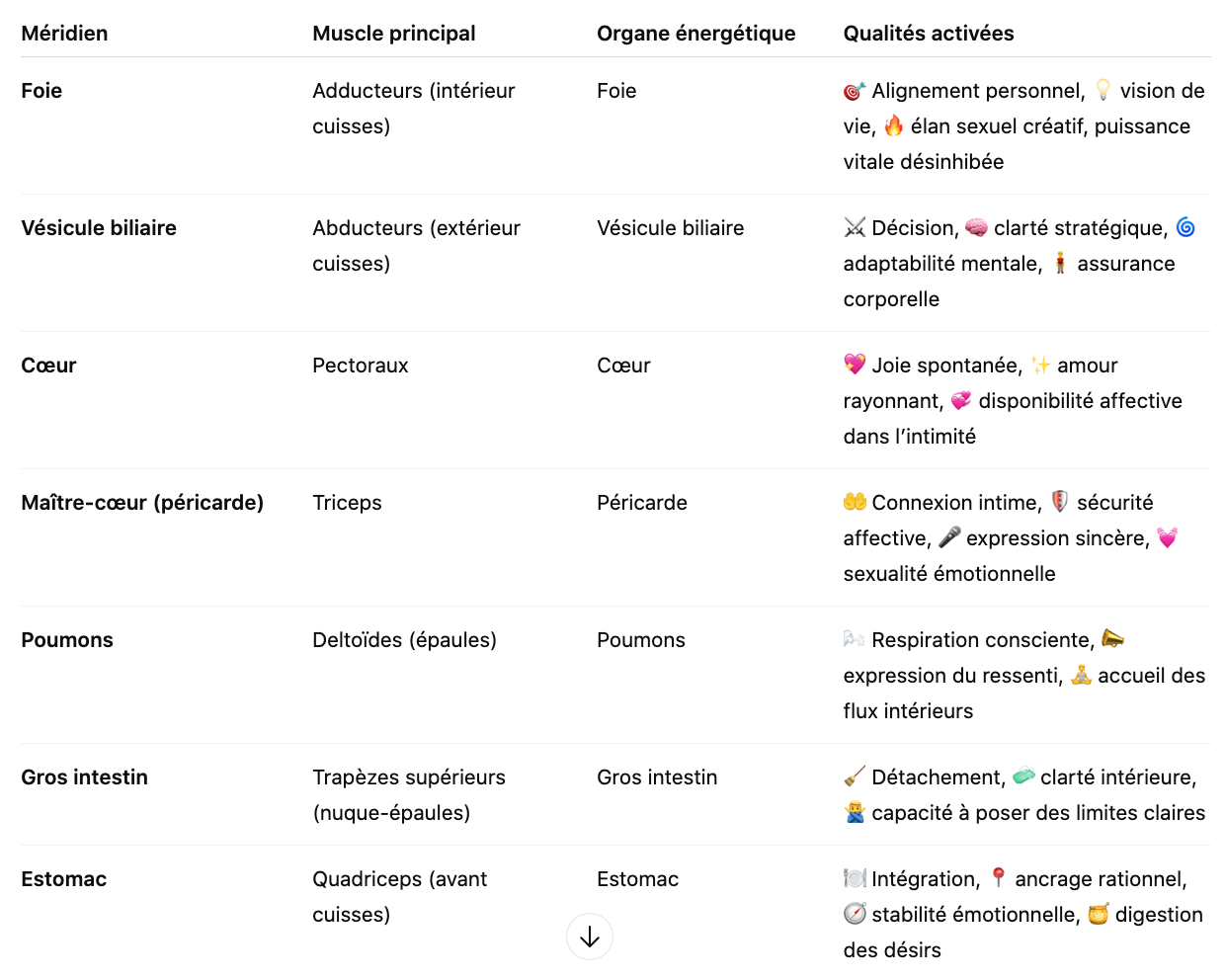Screen dimensions: 1225x980
Task: Click the scroll-down arrow button
Action: click(590, 937)
